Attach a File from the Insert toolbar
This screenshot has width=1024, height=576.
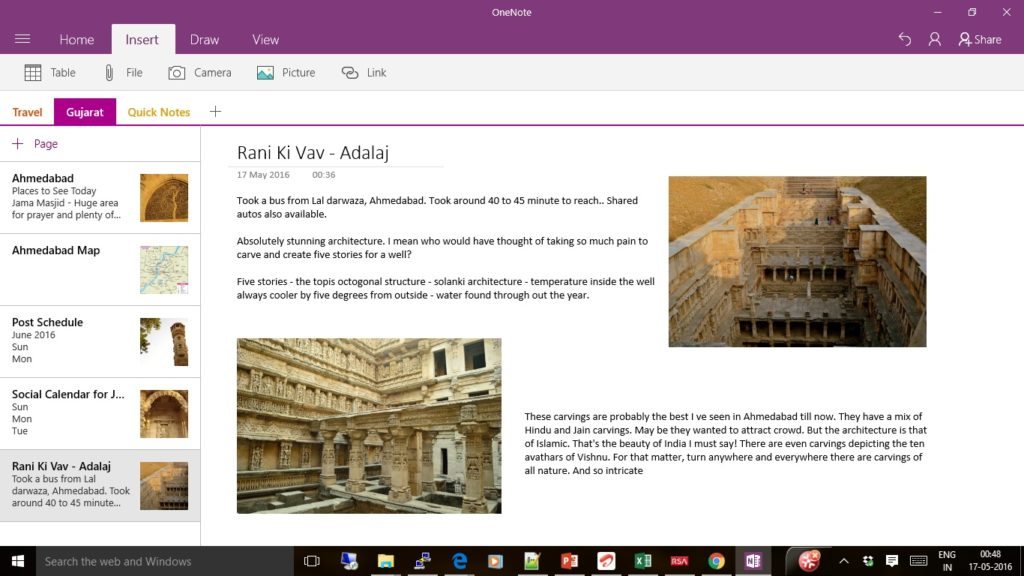tap(122, 72)
